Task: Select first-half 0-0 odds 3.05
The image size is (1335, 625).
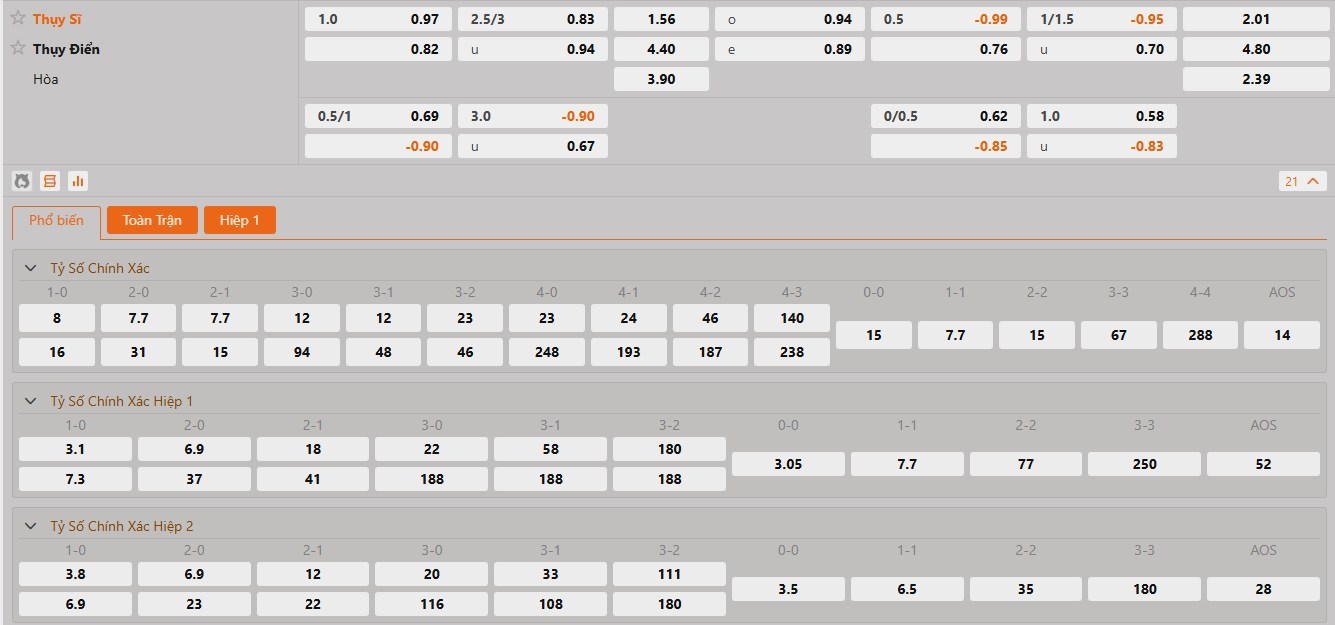Action: (788, 464)
